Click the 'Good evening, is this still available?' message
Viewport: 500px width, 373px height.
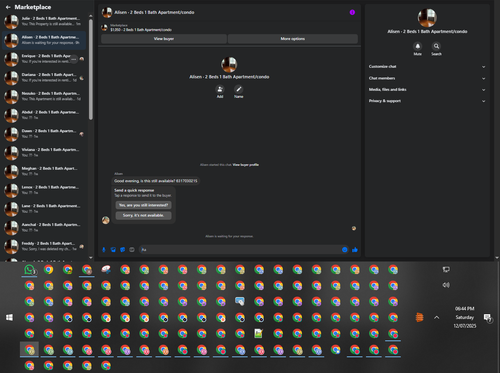coord(156,181)
